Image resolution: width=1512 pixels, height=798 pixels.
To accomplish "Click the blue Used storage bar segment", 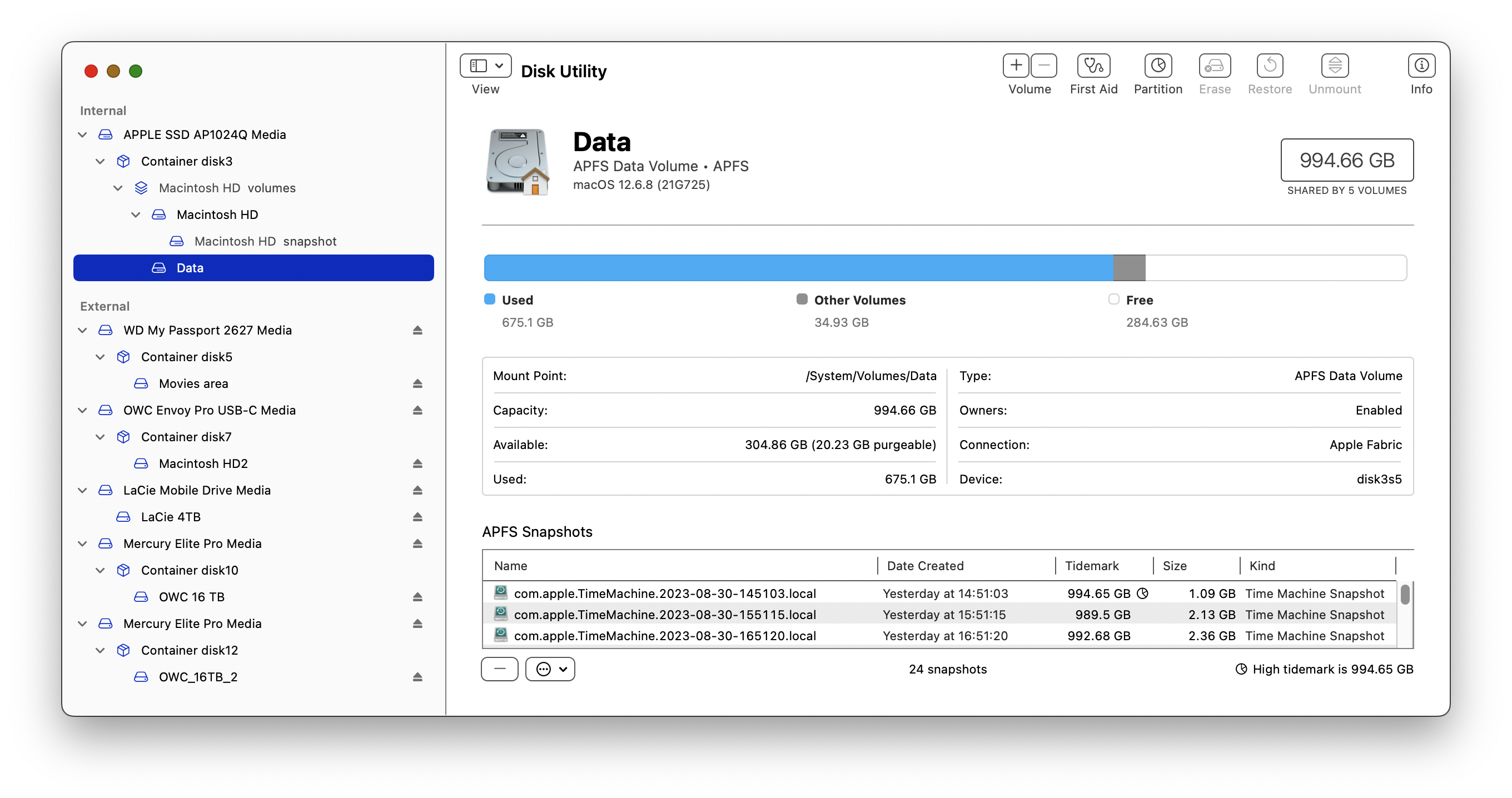I will click(798, 268).
